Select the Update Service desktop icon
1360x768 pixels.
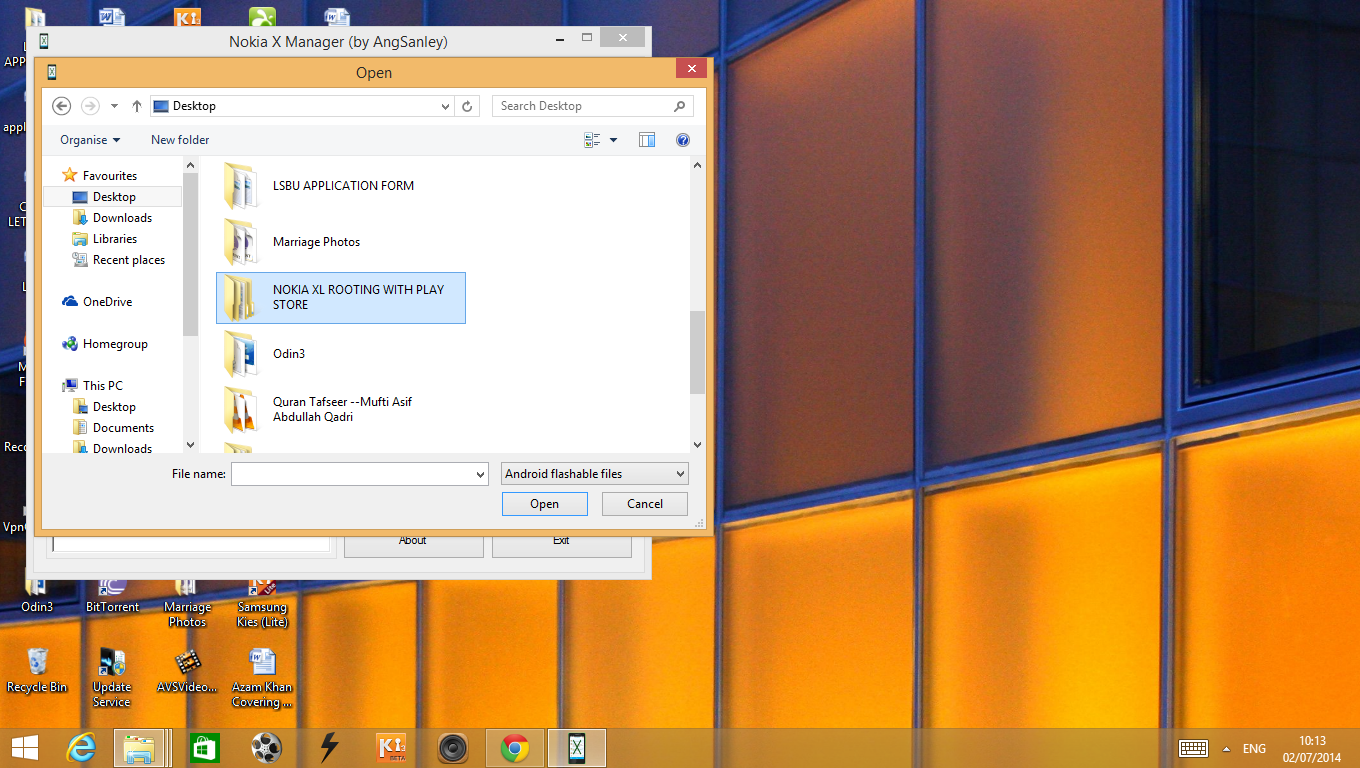click(112, 678)
